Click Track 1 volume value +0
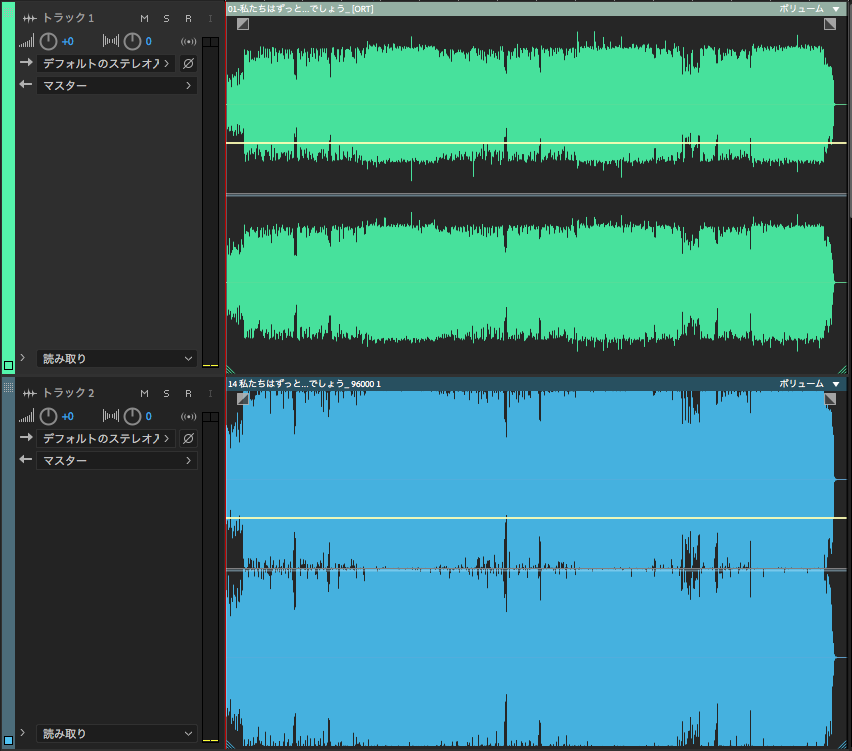The width and height of the screenshot is (852, 751). 67,41
